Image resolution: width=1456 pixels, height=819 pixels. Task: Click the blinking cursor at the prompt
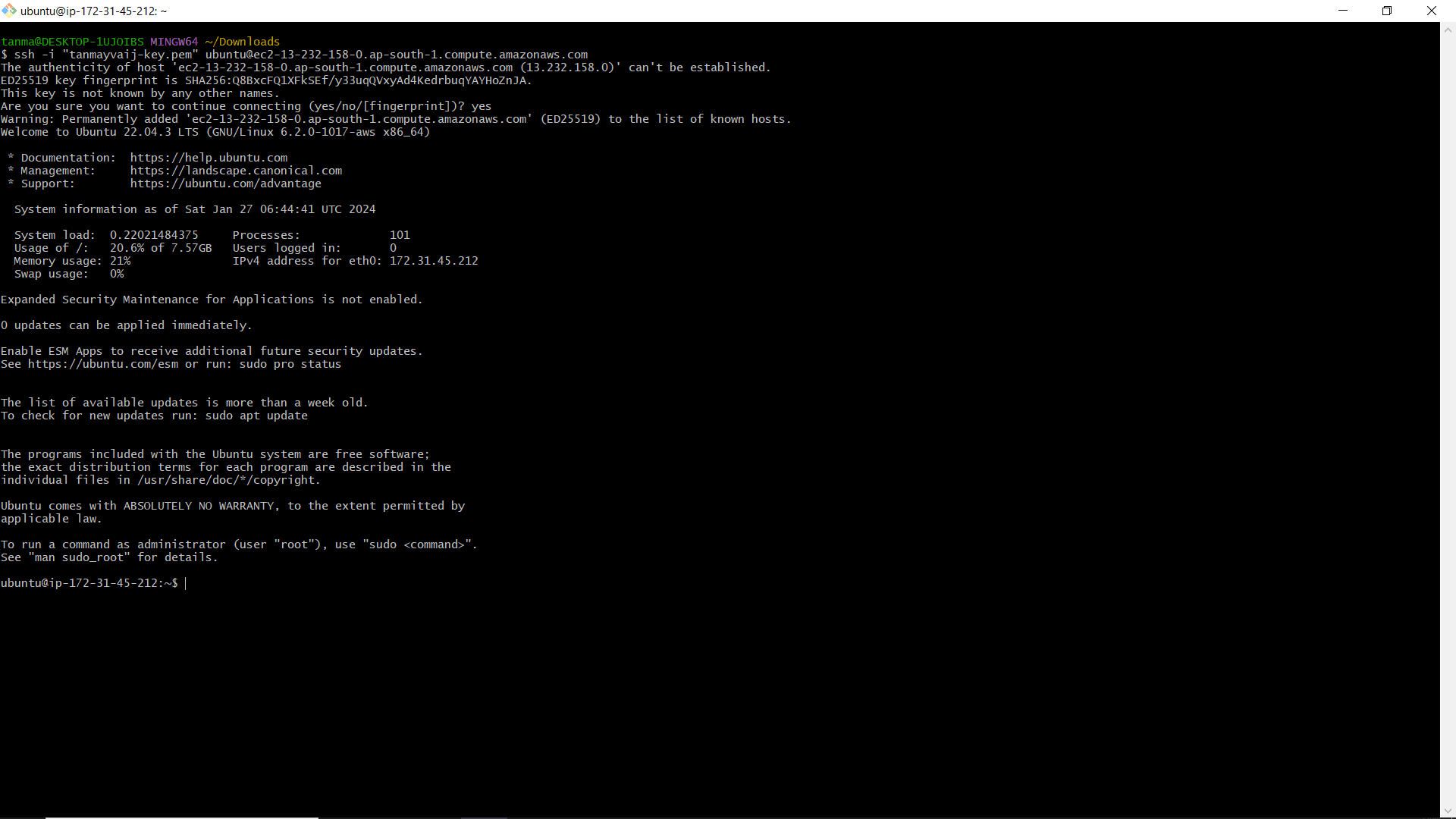coord(186,583)
